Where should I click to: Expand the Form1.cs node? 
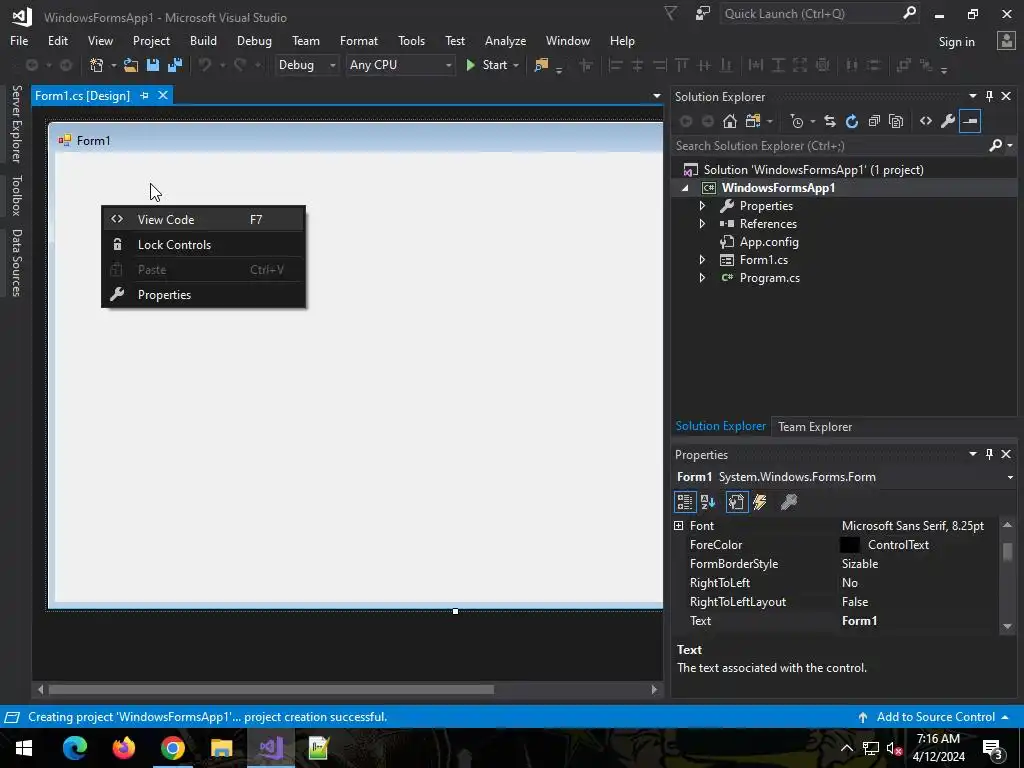tap(702, 260)
